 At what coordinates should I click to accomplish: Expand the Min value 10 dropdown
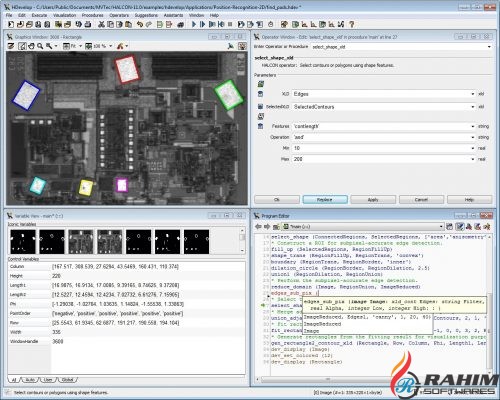click(473, 148)
